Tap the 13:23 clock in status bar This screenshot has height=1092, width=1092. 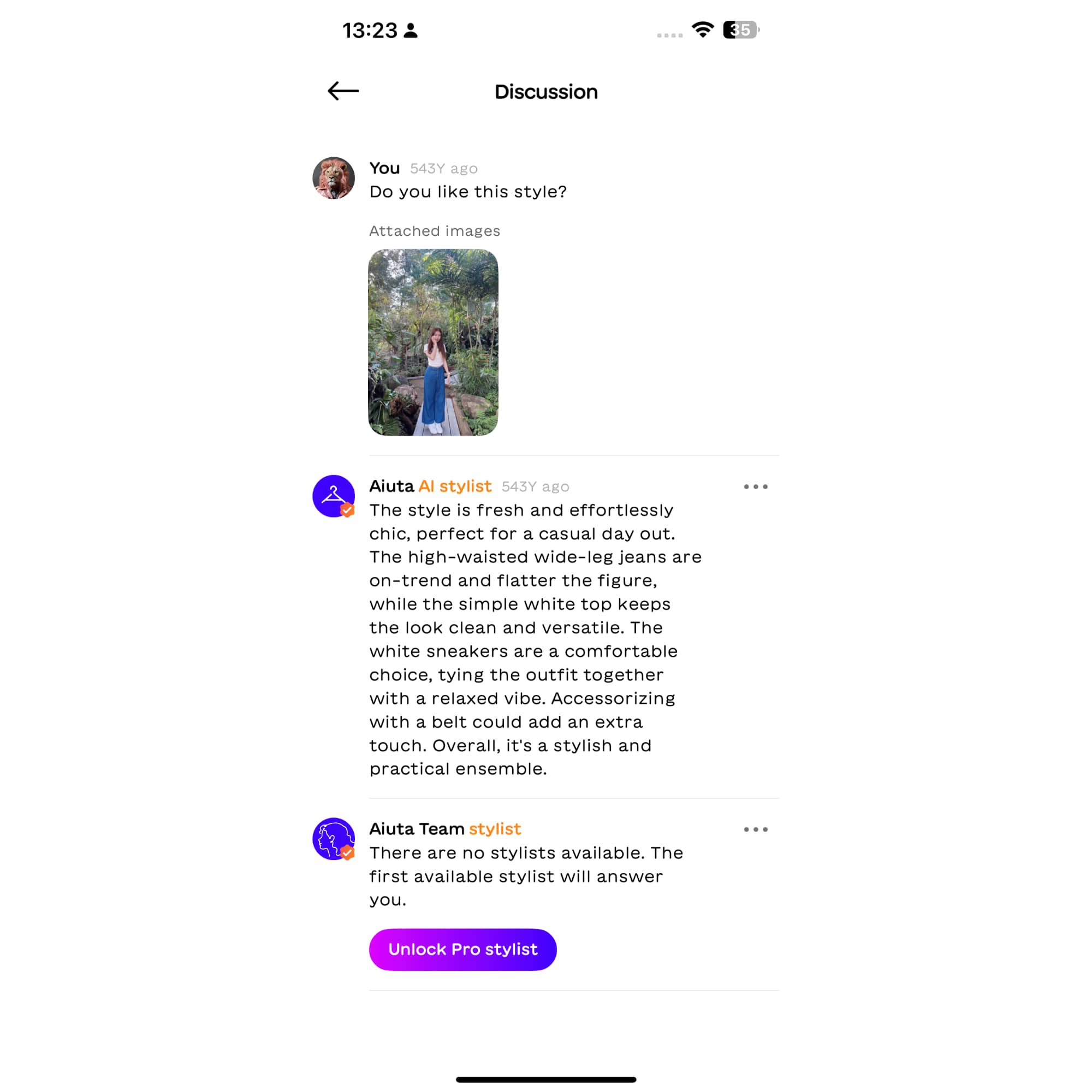click(x=370, y=31)
